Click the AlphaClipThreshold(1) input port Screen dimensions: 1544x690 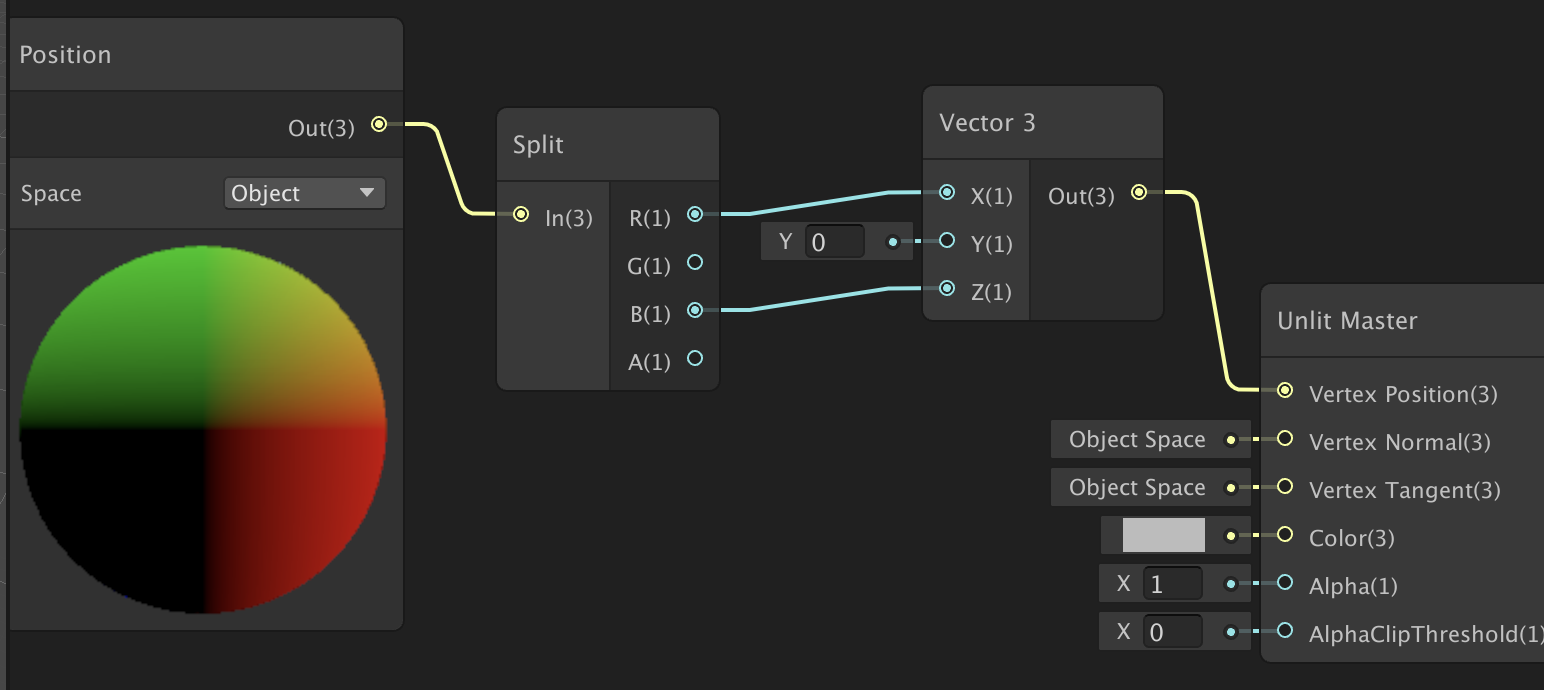[x=1286, y=631]
